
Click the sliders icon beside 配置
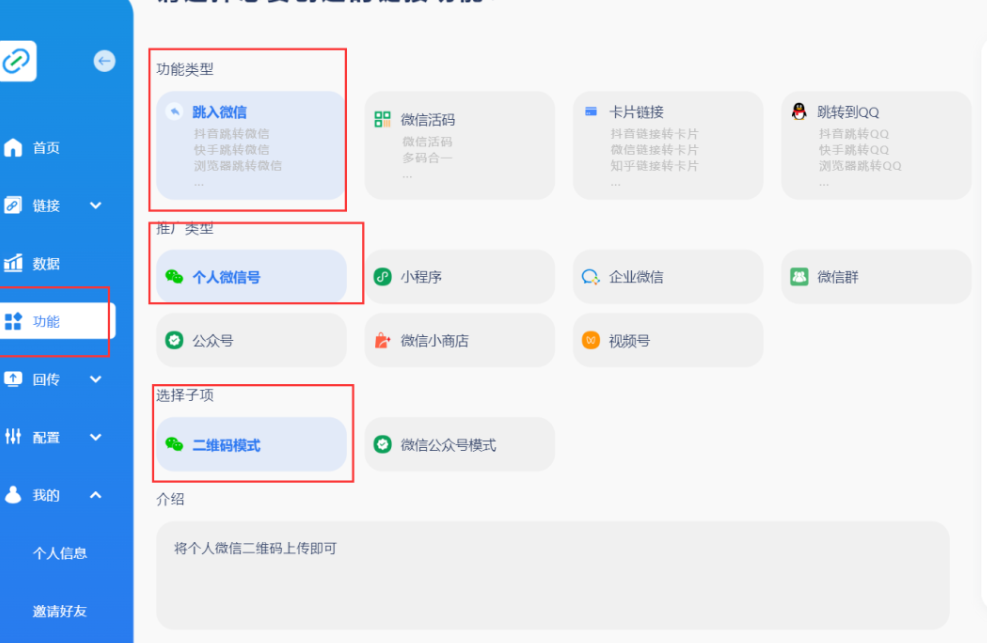click(x=13, y=436)
